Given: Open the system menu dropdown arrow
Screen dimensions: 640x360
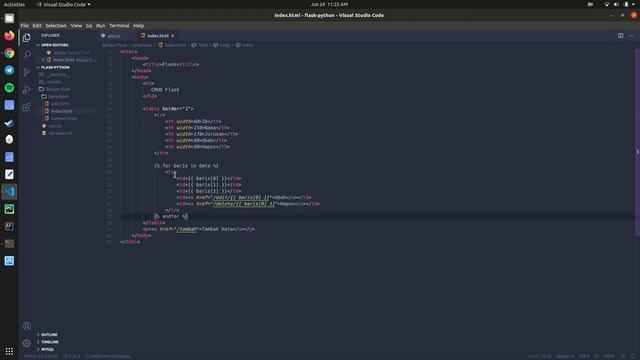Looking at the screenshot, I should click(633, 4).
